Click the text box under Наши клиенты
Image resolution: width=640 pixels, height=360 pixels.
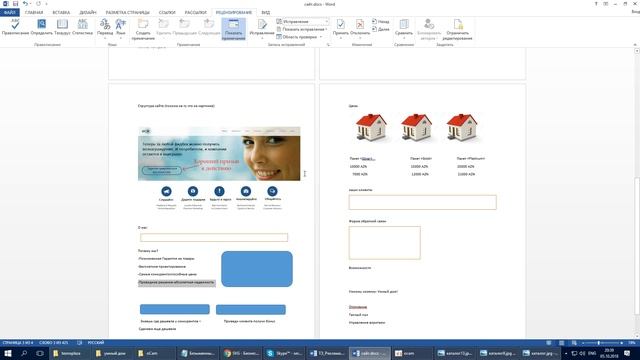(423, 202)
